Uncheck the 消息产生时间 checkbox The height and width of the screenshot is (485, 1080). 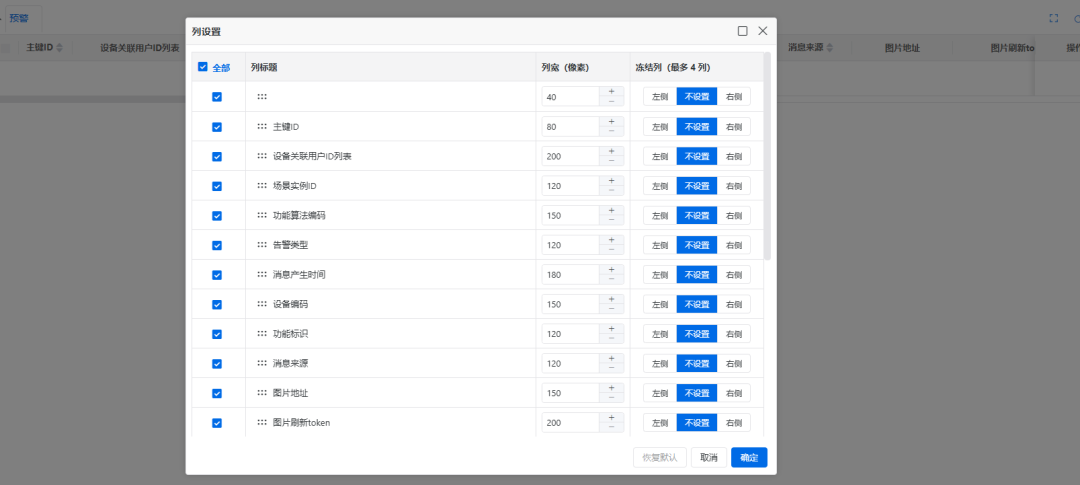point(217,275)
